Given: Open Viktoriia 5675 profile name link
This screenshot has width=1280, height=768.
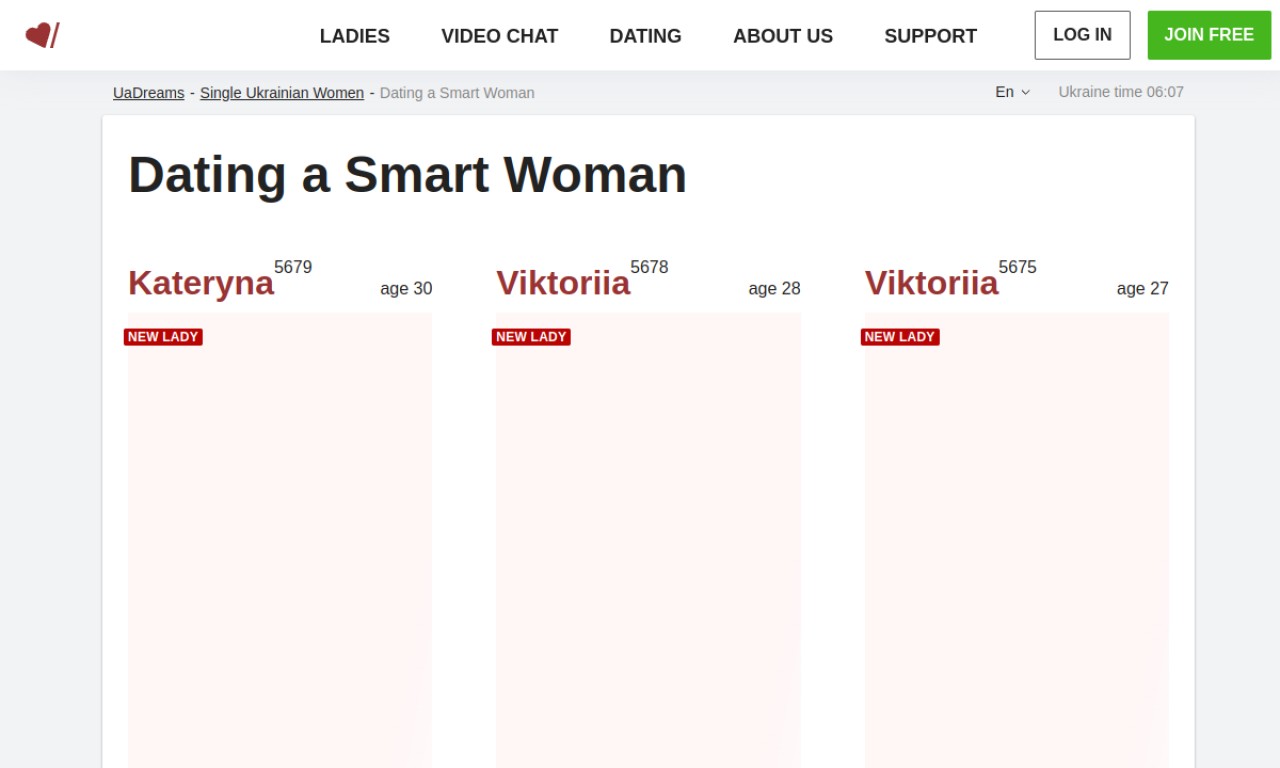Looking at the screenshot, I should click(931, 283).
